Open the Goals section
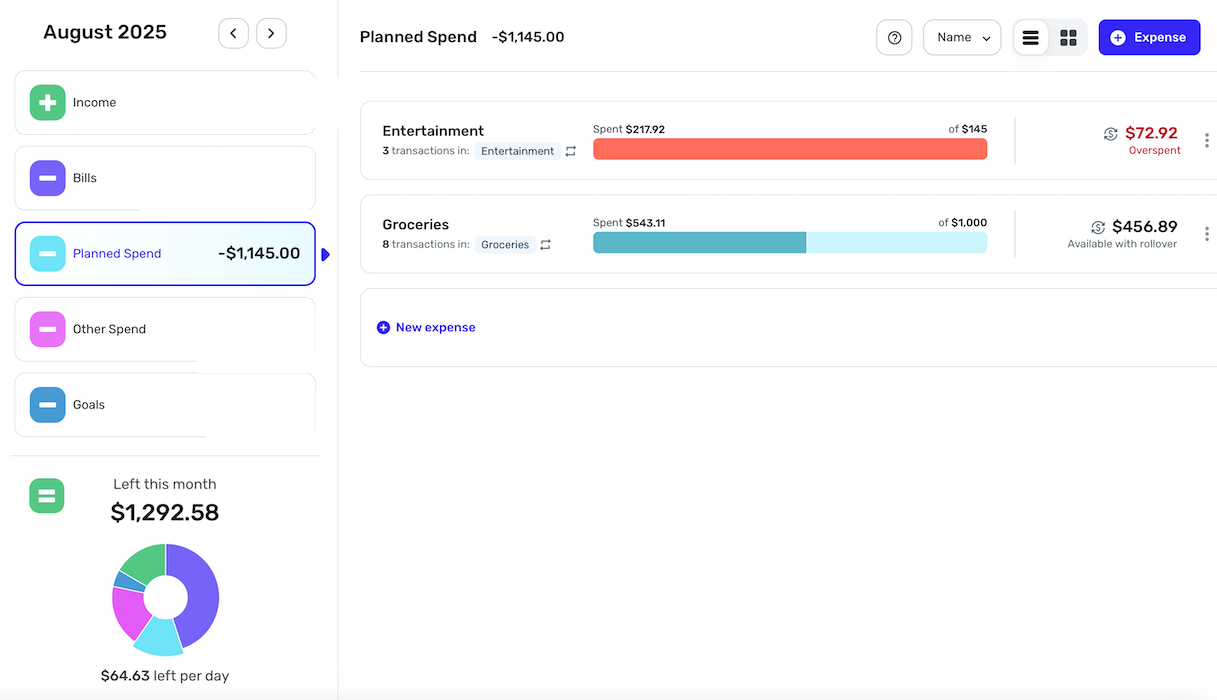This screenshot has width=1217, height=700. (x=165, y=405)
